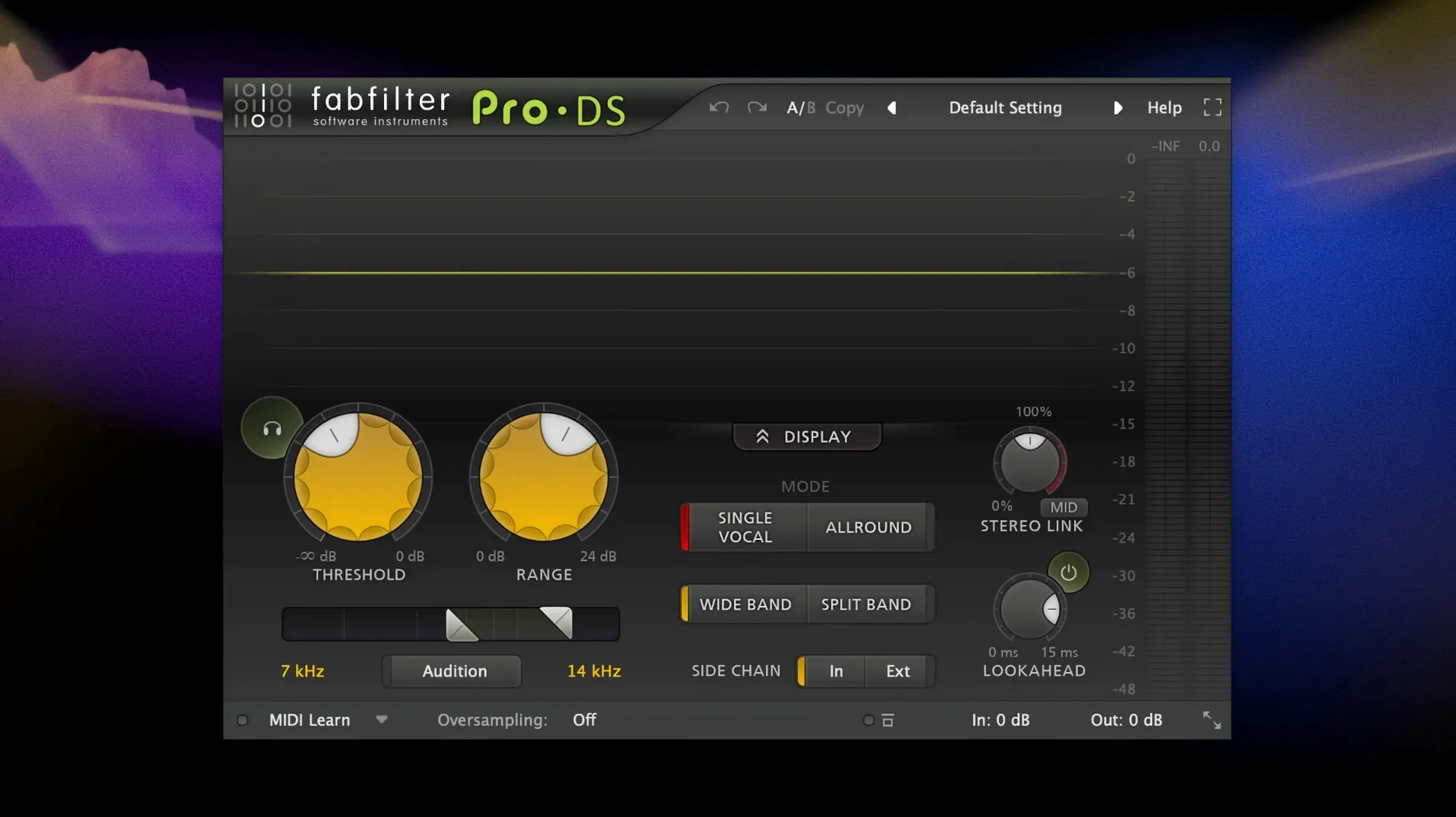Collapse the DISPLAY panel

pos(807,437)
